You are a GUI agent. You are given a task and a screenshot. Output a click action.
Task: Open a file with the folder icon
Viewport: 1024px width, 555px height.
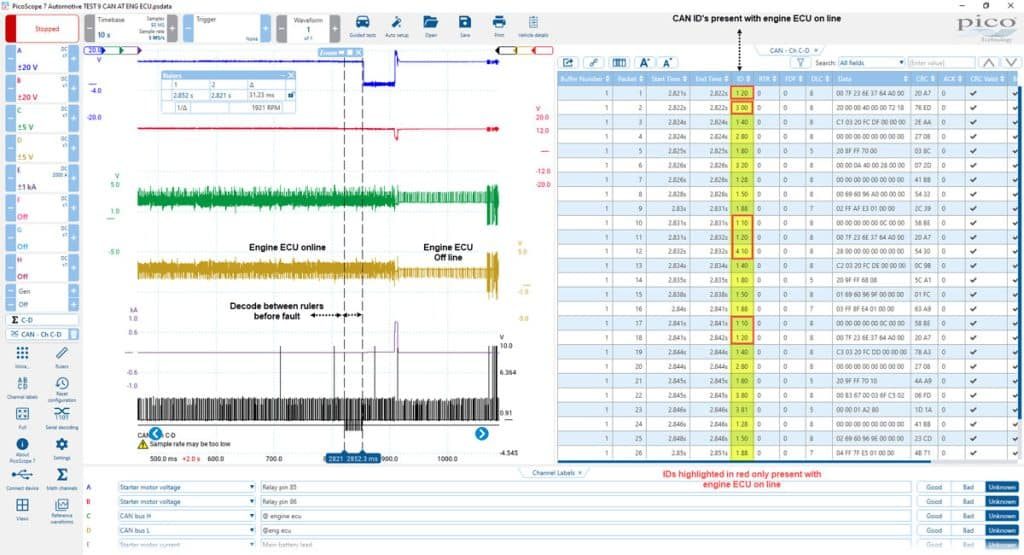(x=430, y=27)
